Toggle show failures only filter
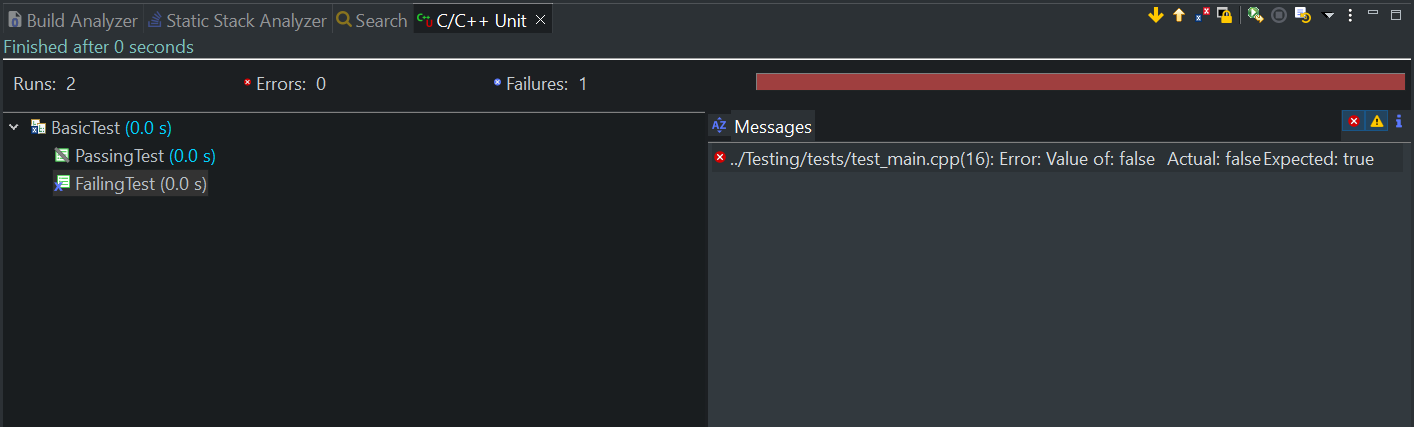This screenshot has width=1414, height=427. click(x=1203, y=15)
